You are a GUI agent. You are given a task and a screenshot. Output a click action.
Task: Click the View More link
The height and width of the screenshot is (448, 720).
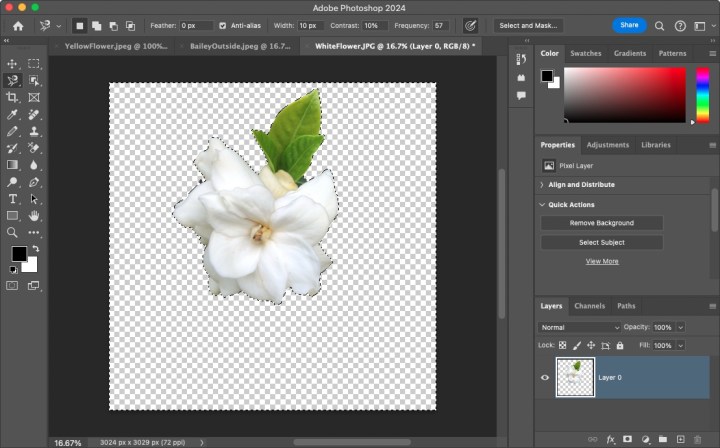pyautogui.click(x=602, y=261)
